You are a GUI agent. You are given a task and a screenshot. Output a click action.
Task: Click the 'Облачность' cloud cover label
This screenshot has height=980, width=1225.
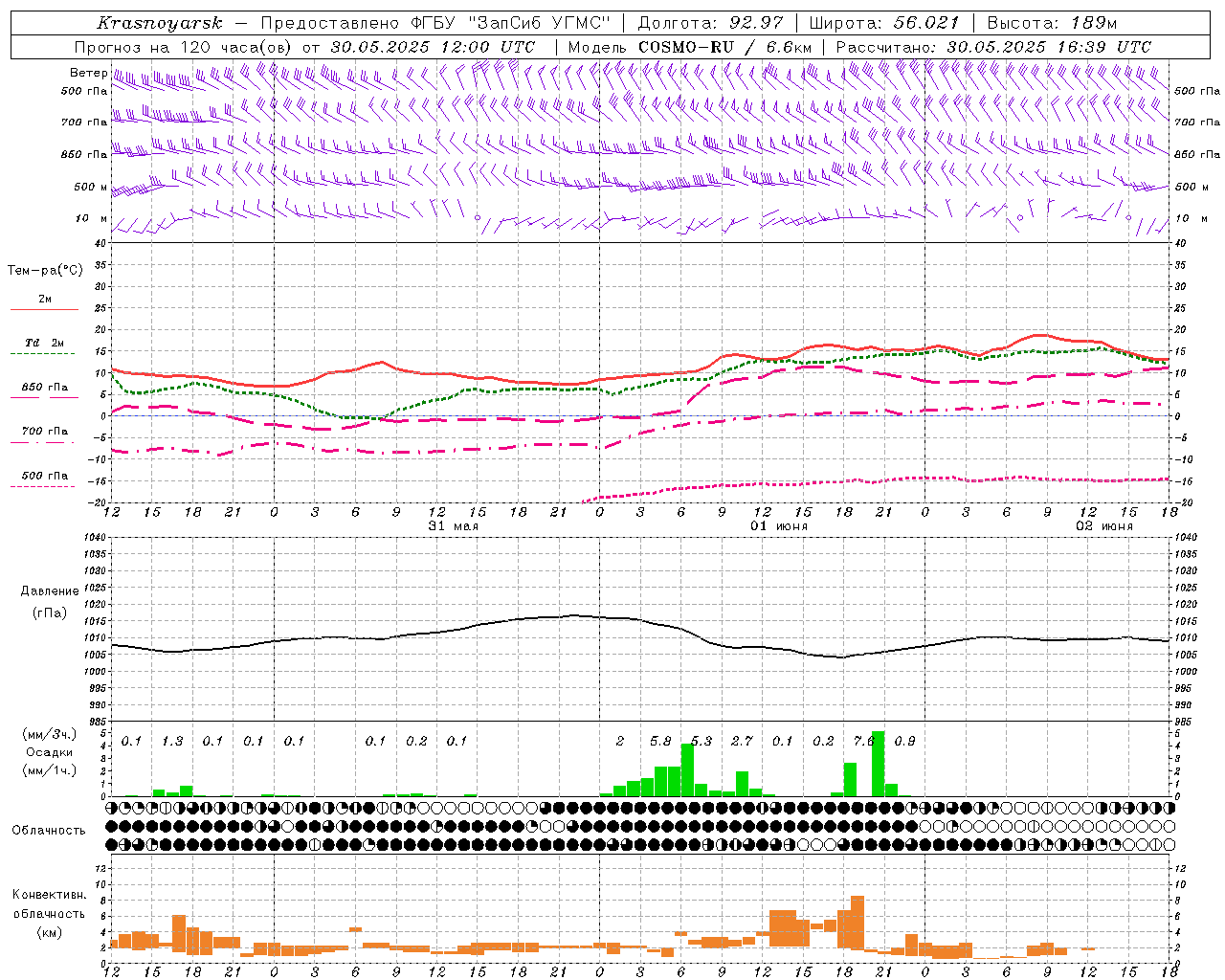[49, 831]
